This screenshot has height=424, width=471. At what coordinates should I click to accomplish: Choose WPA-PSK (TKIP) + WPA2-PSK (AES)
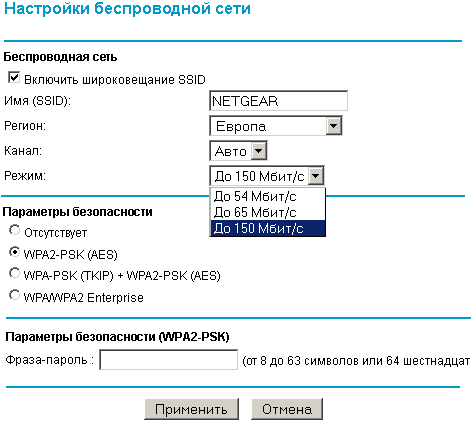coord(14,273)
